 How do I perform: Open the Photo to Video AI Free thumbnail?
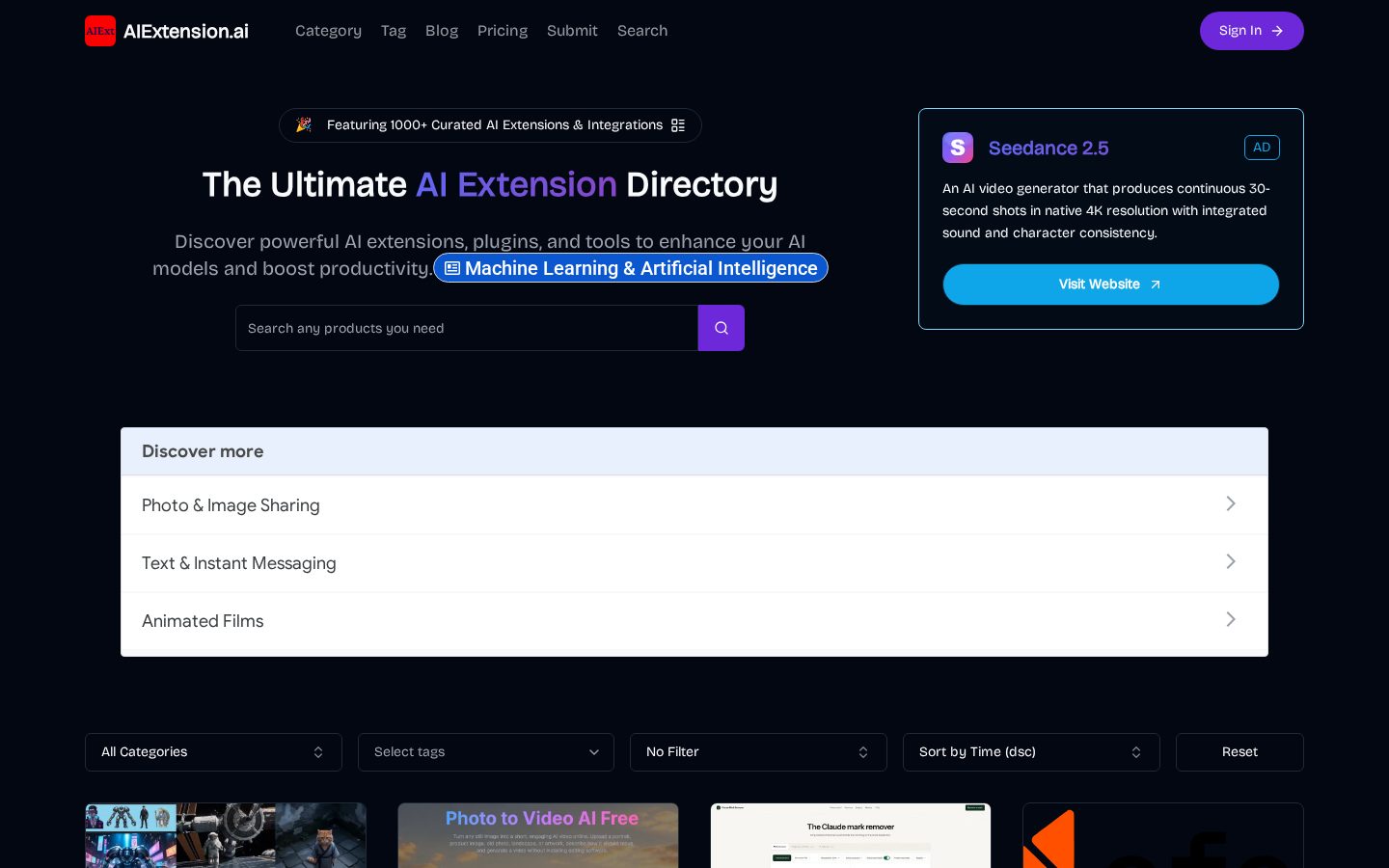click(538, 835)
